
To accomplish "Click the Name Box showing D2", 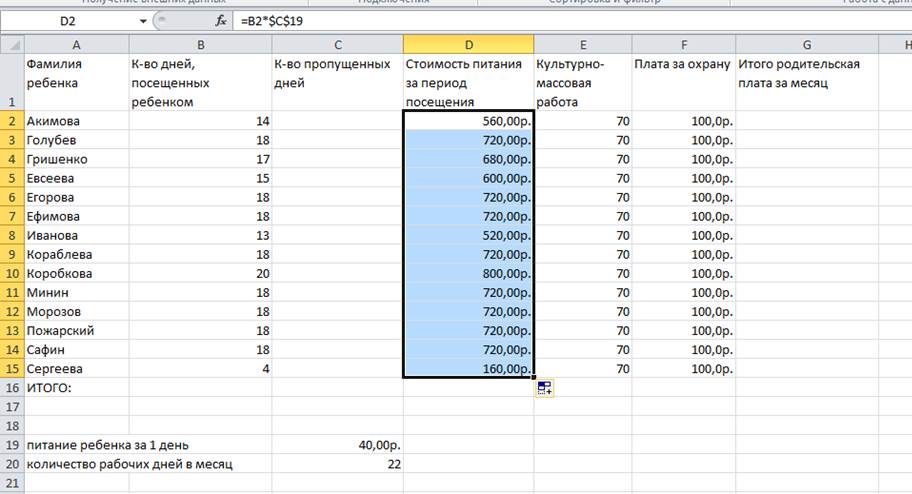I will [68, 22].
